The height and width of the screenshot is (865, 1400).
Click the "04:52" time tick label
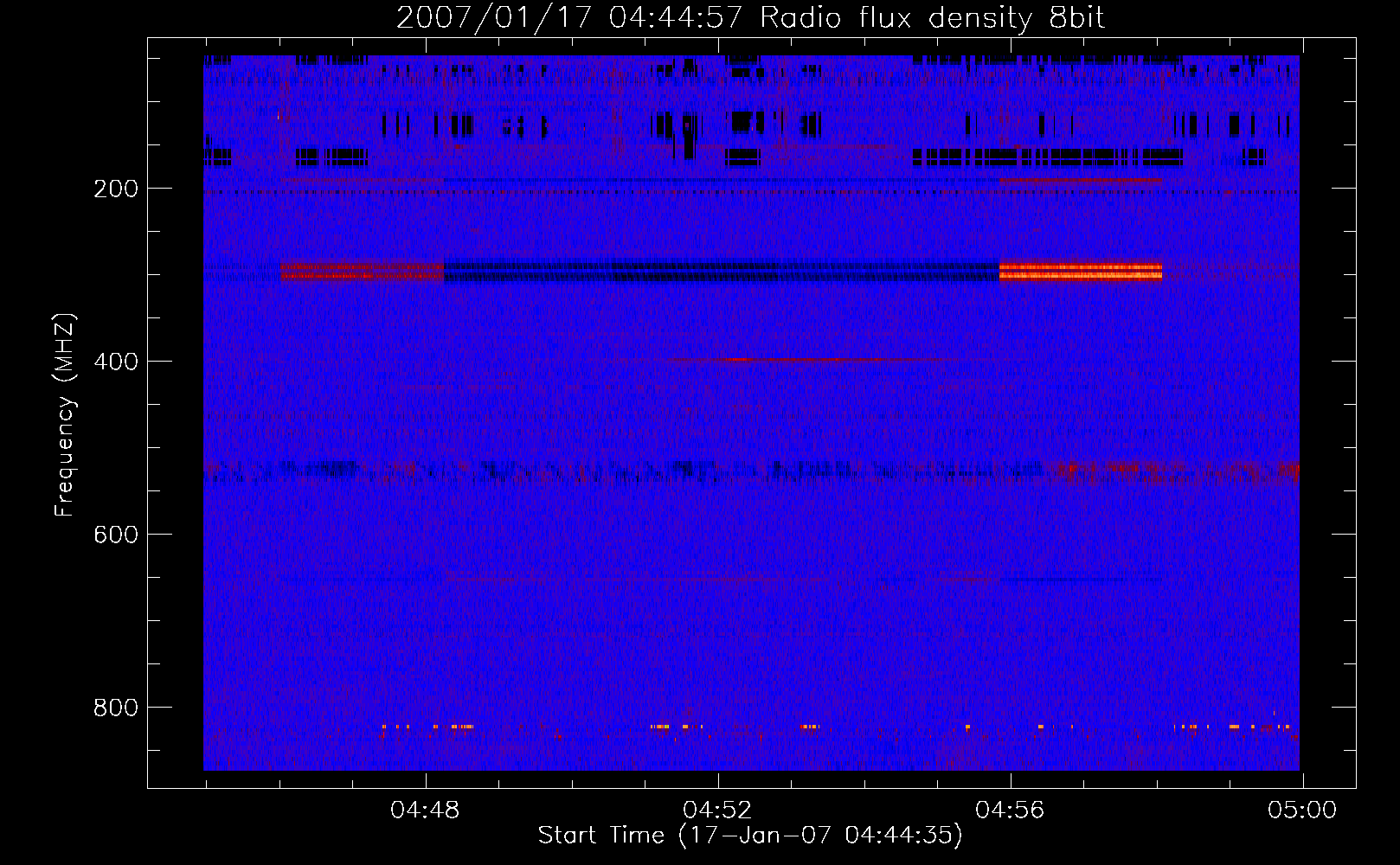click(x=717, y=811)
